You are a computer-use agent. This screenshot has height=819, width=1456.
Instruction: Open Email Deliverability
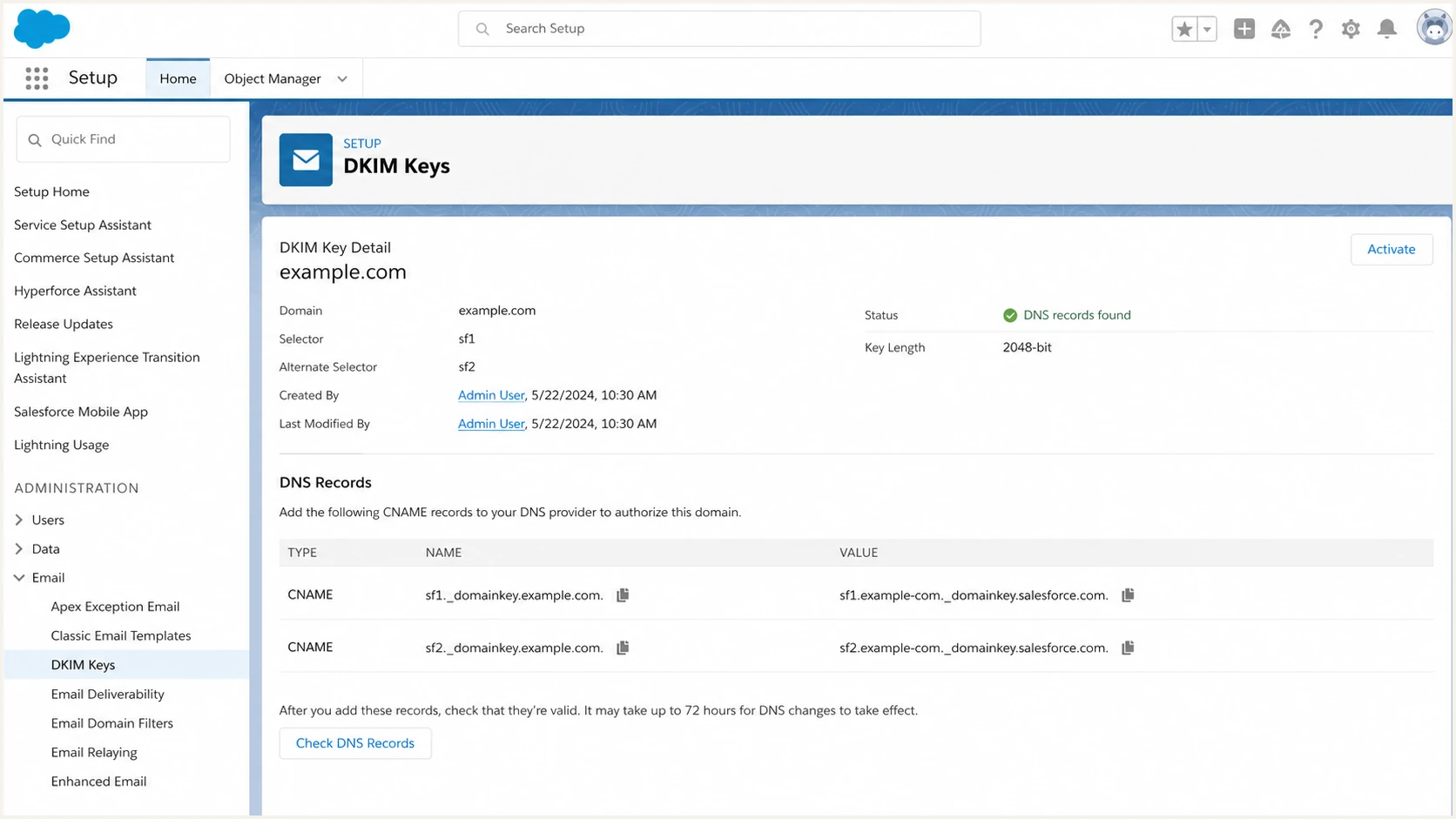[107, 694]
